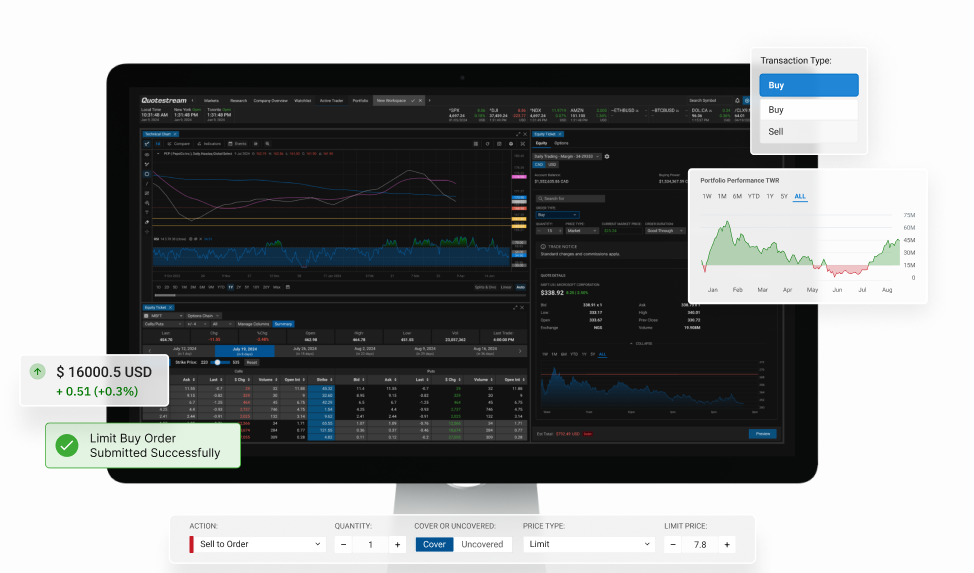This screenshot has height=573, width=974.
Task: Reset the strike price filter
Action: click(x=252, y=362)
